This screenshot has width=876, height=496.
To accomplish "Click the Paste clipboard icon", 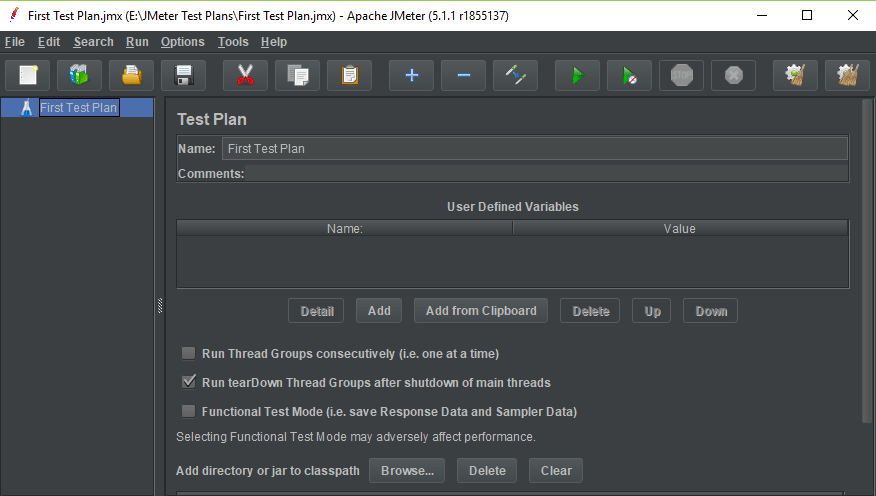I will pyautogui.click(x=349, y=75).
